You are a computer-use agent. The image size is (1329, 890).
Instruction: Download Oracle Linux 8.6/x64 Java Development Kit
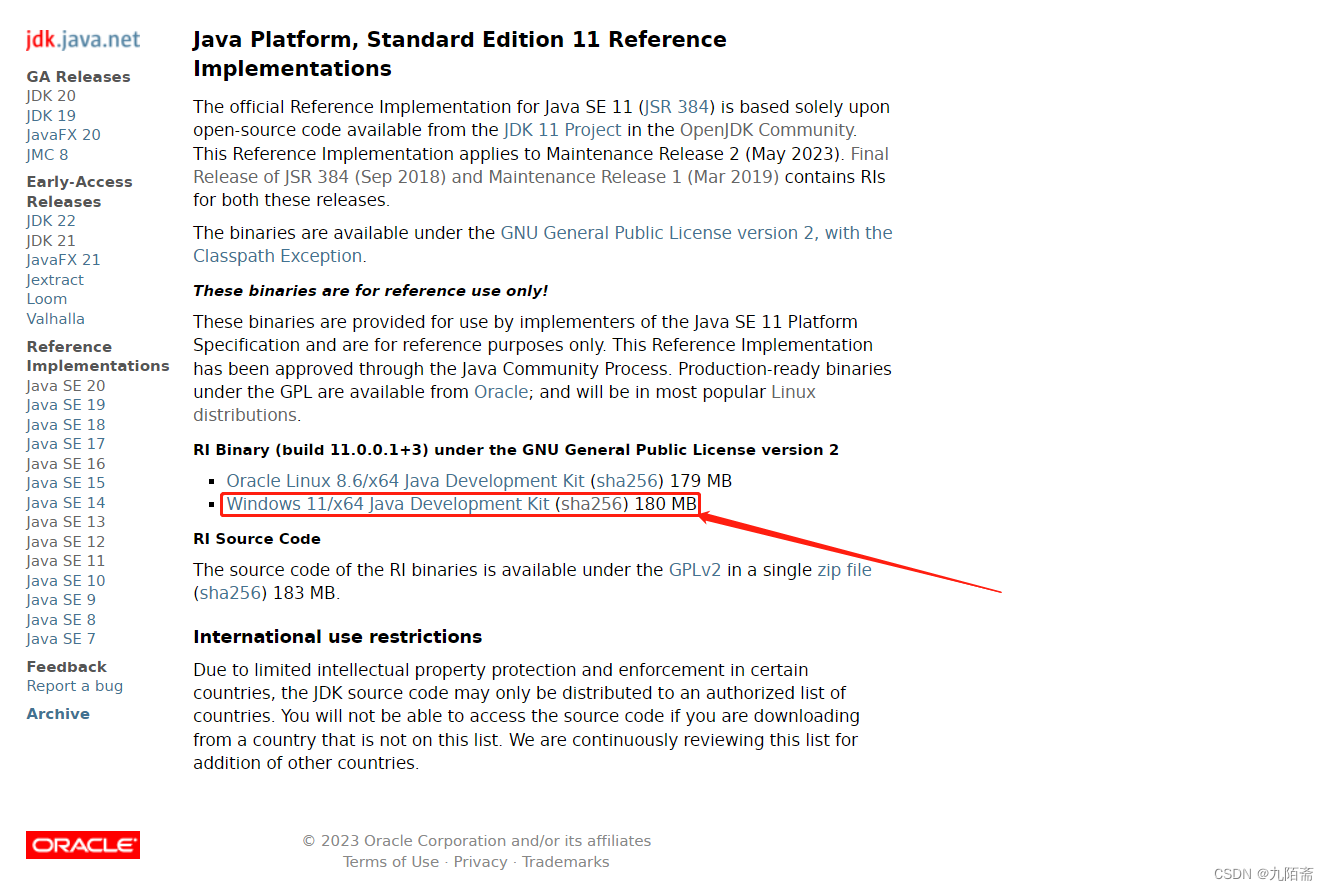(x=405, y=481)
